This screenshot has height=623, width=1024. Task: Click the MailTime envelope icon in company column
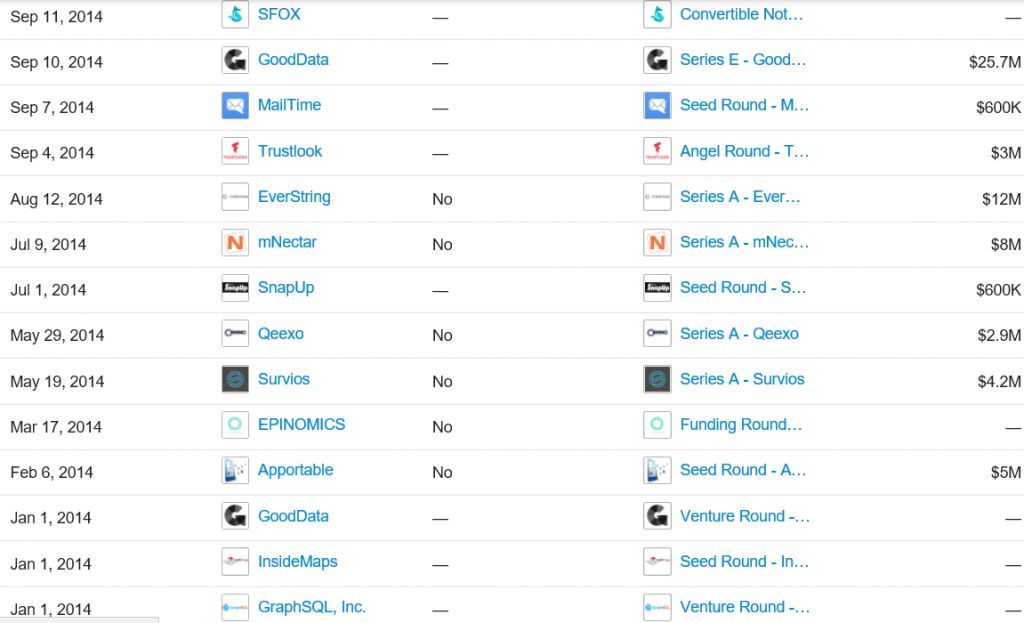(x=235, y=105)
